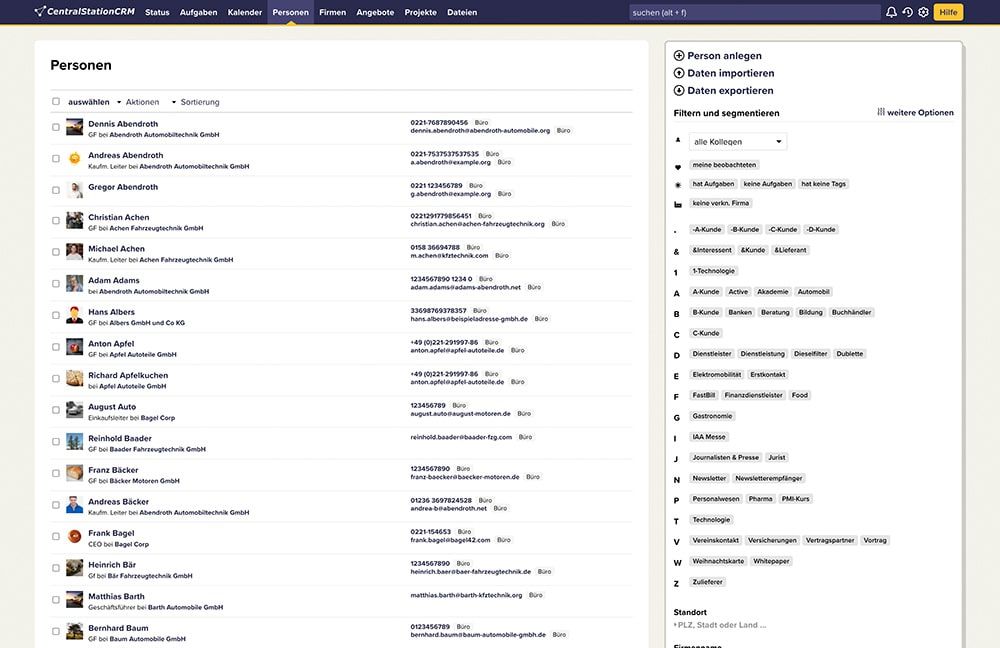Switch to the Firmen tab
1000x648 pixels.
[x=332, y=12]
